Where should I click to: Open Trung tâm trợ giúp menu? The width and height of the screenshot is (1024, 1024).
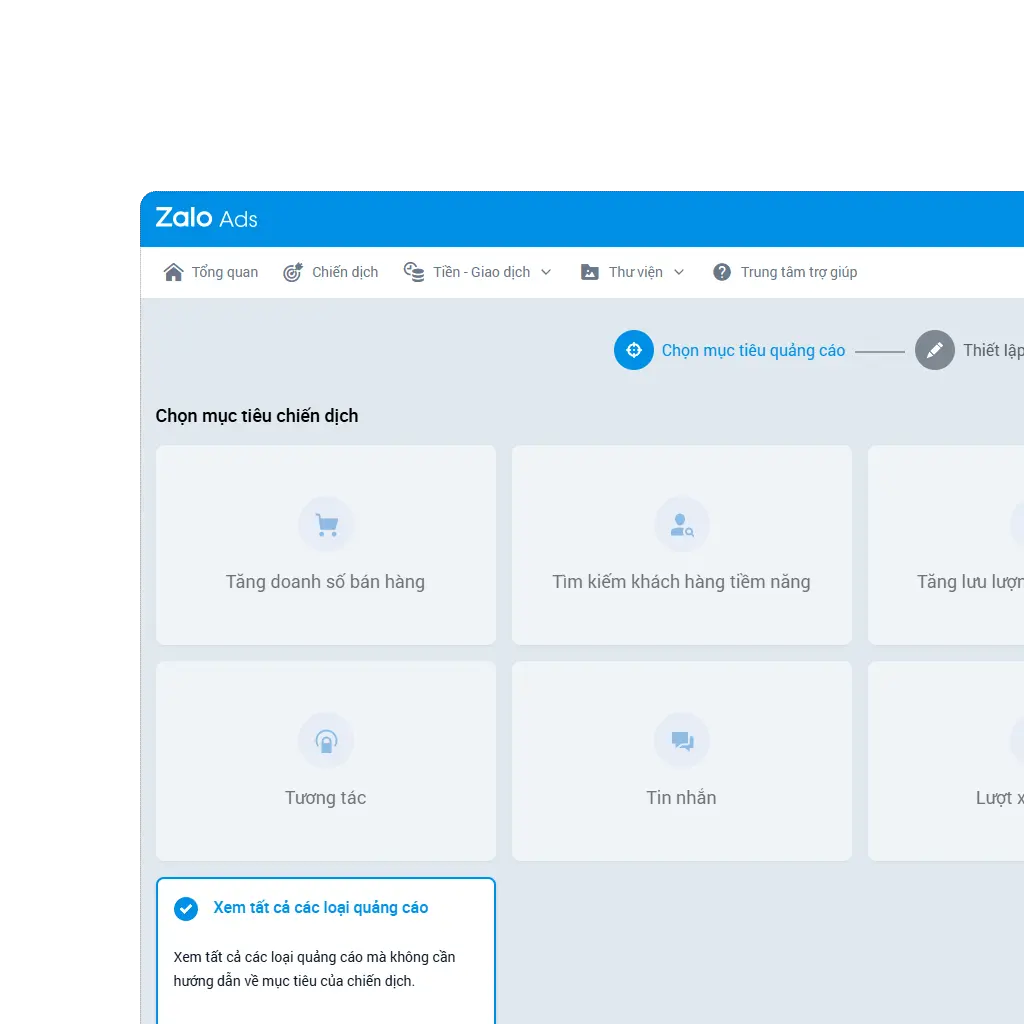point(798,272)
